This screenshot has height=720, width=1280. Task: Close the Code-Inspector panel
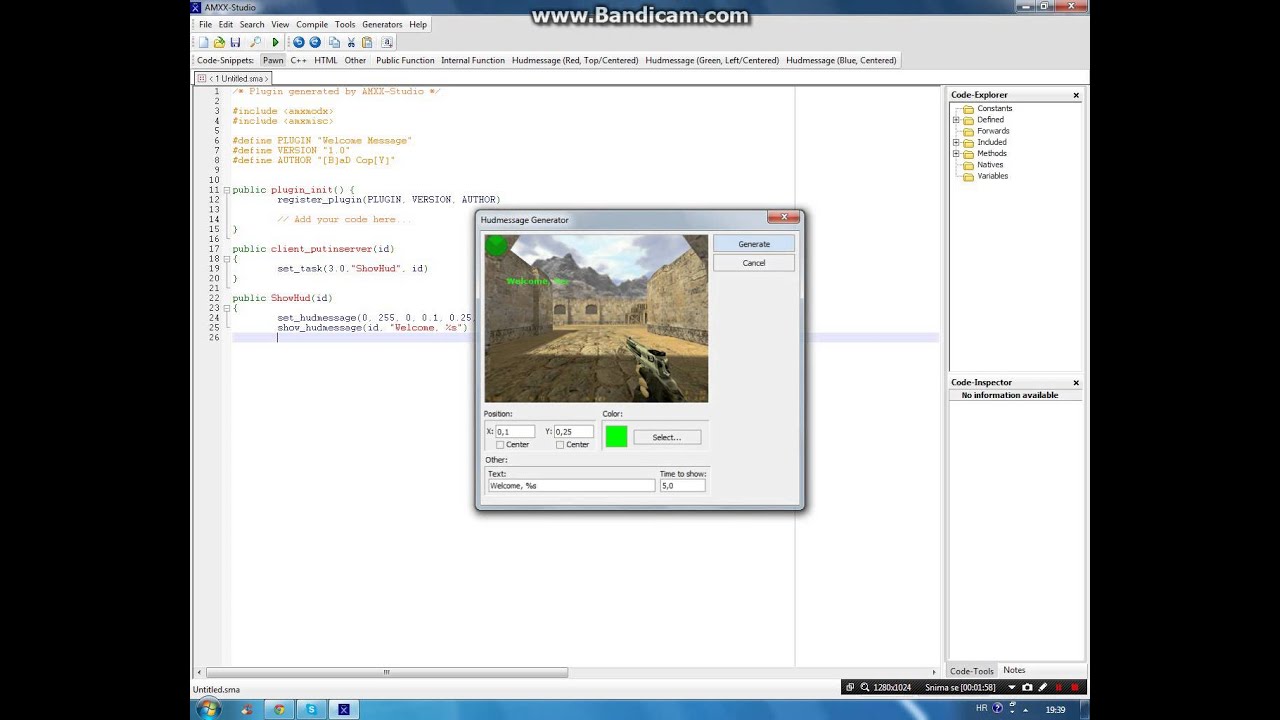point(1076,382)
